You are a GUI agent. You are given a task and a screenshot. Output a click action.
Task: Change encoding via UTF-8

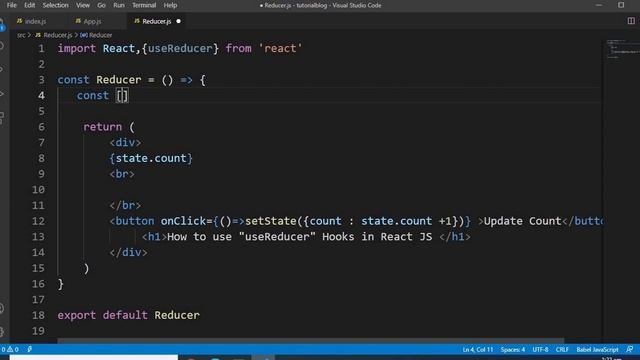(540, 349)
